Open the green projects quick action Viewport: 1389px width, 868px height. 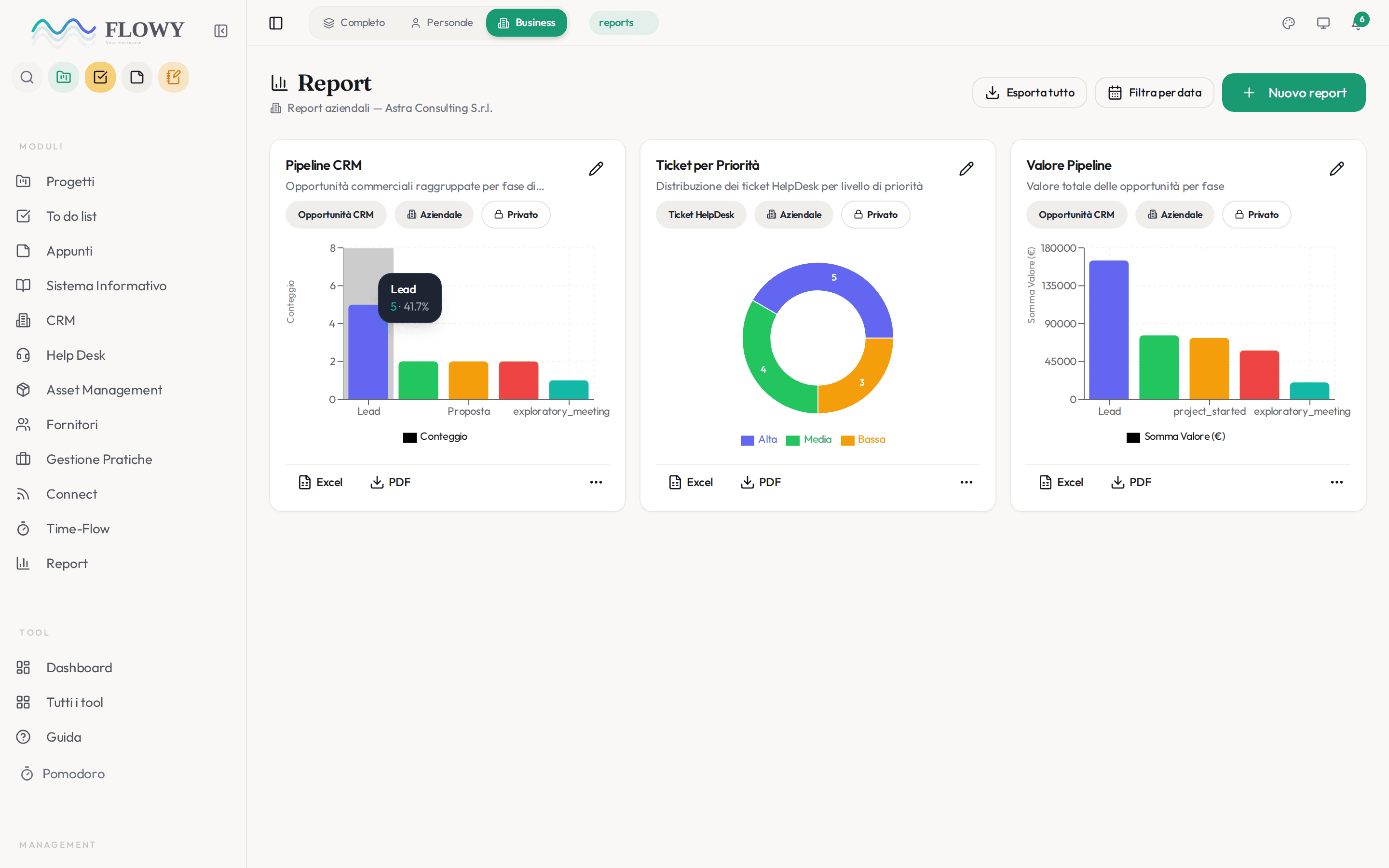pyautogui.click(x=64, y=77)
